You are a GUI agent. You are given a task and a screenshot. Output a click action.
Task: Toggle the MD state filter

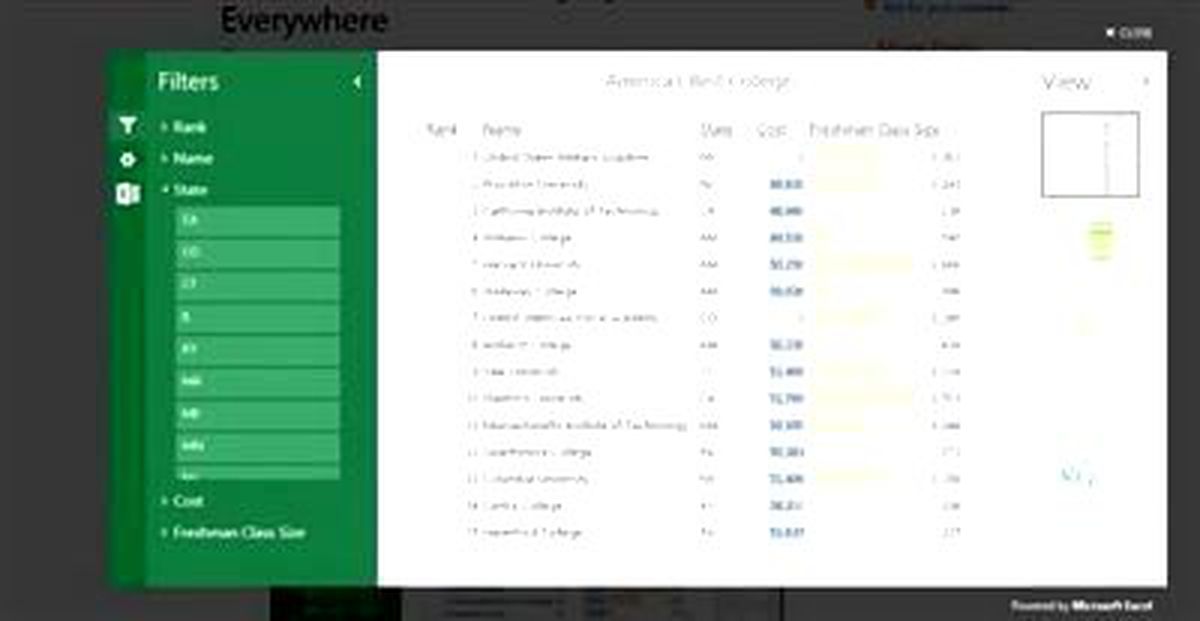coord(258,414)
